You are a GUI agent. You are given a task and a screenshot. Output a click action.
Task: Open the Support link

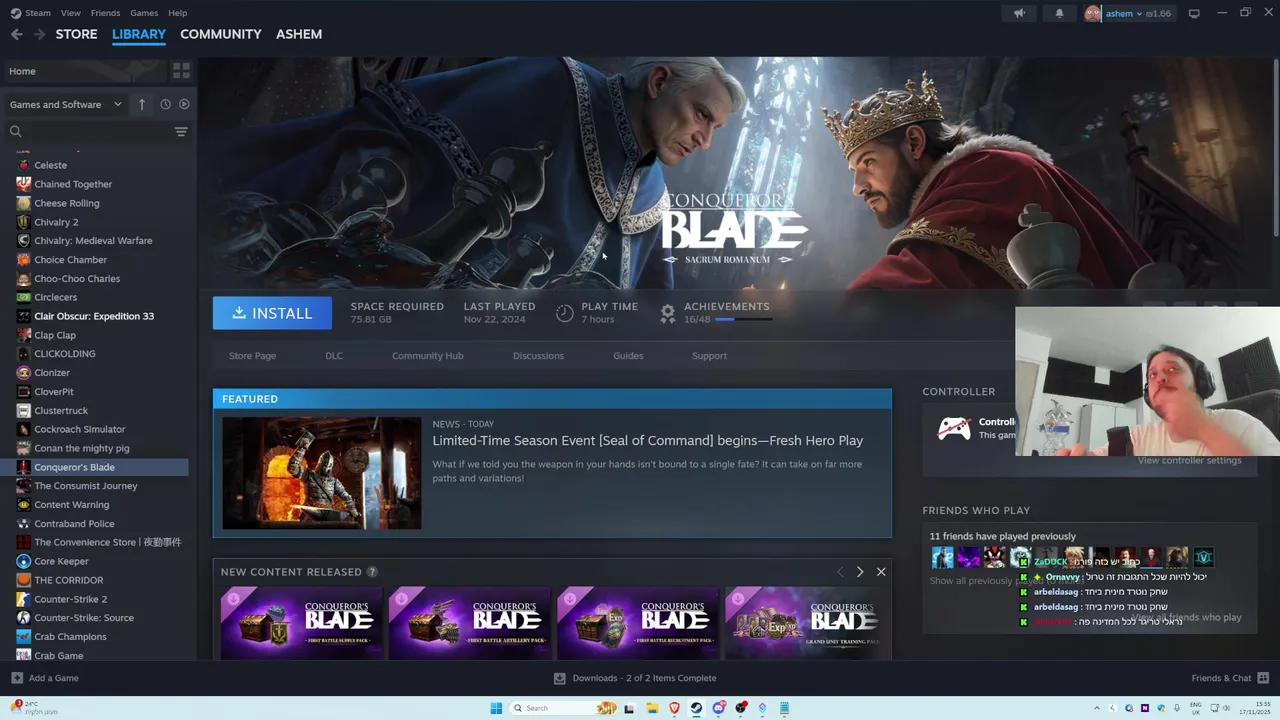click(x=709, y=356)
